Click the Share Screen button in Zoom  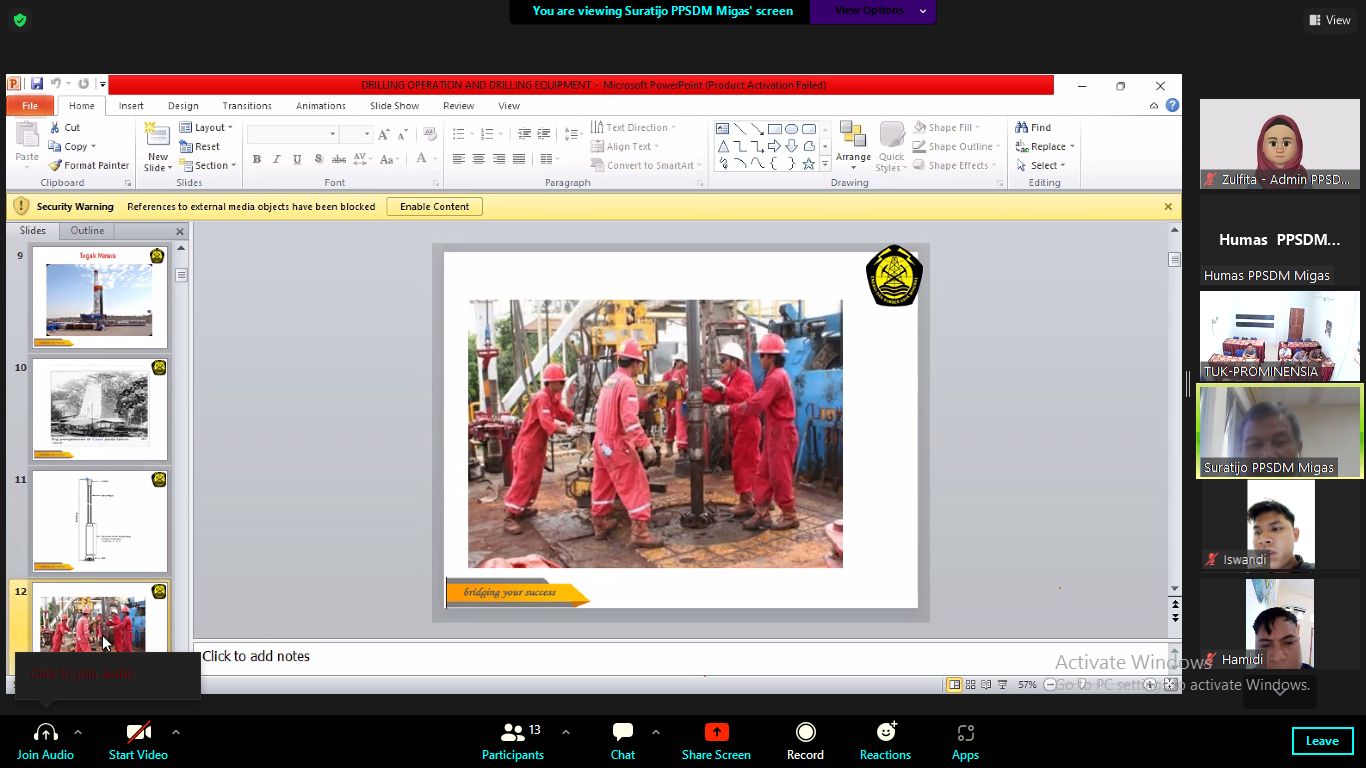716,742
